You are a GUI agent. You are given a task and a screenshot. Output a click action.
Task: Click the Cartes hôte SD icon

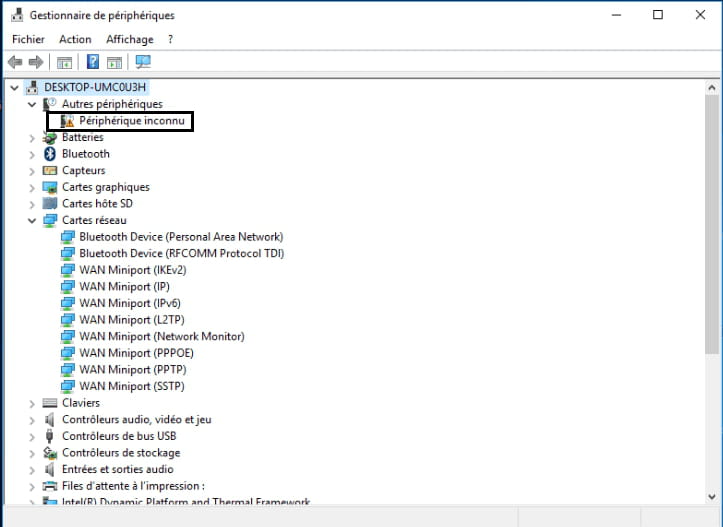(x=49, y=203)
